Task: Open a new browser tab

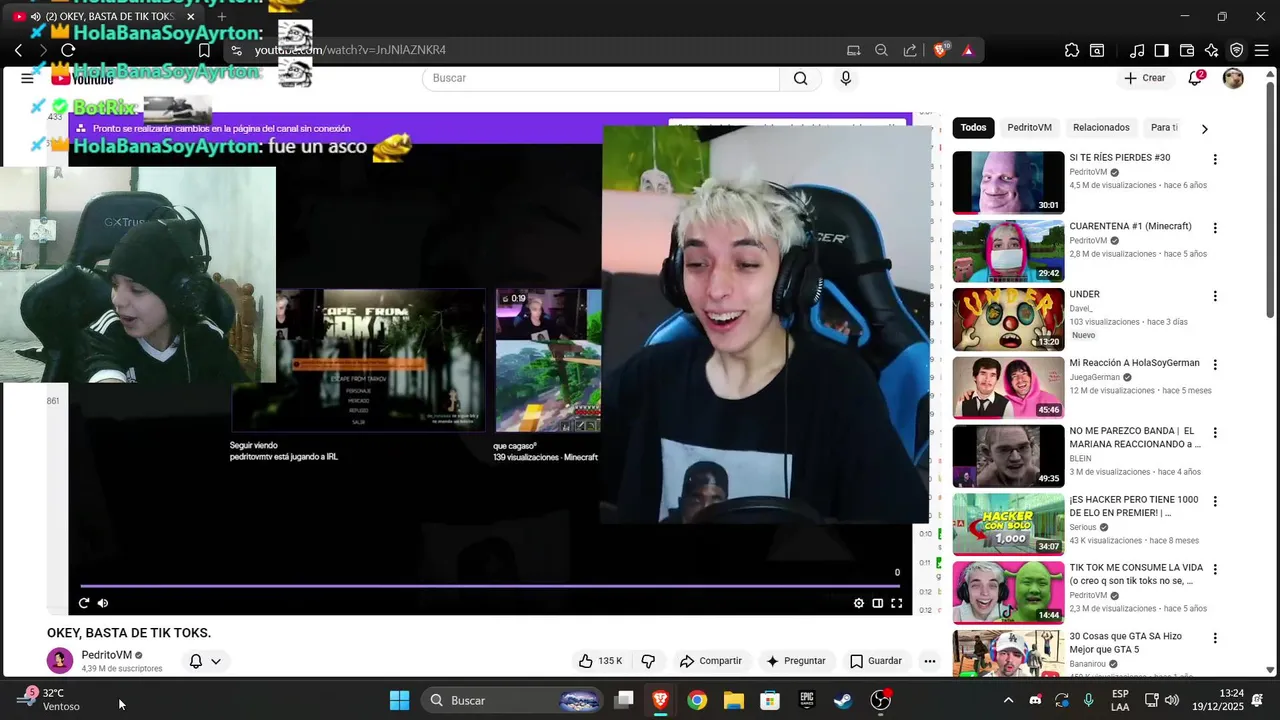Action: point(222,16)
